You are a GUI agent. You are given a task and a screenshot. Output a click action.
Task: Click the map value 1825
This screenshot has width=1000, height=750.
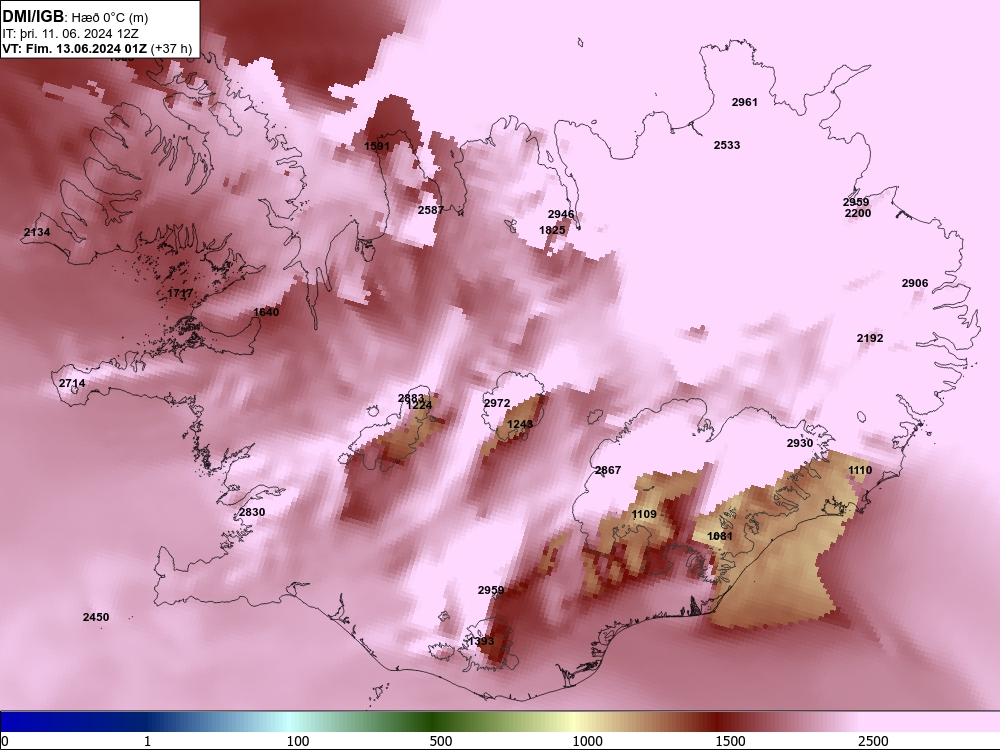pos(552,230)
